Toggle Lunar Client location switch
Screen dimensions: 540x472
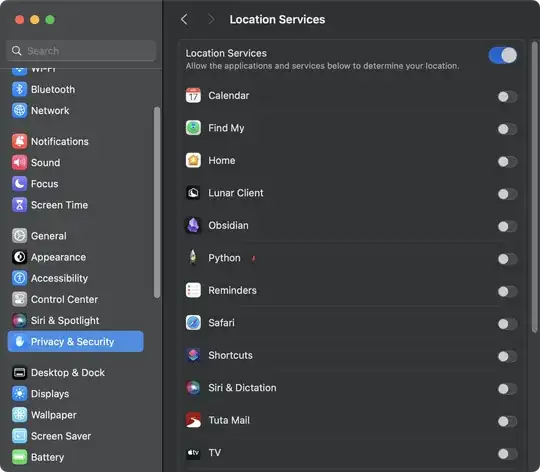pyautogui.click(x=507, y=194)
